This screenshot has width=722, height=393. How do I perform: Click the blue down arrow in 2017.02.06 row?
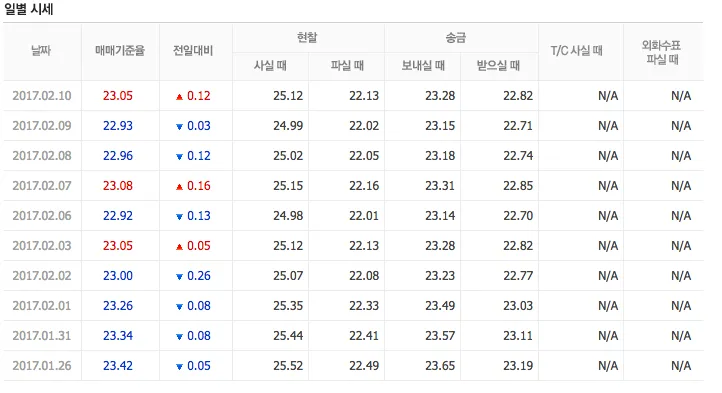coord(180,217)
